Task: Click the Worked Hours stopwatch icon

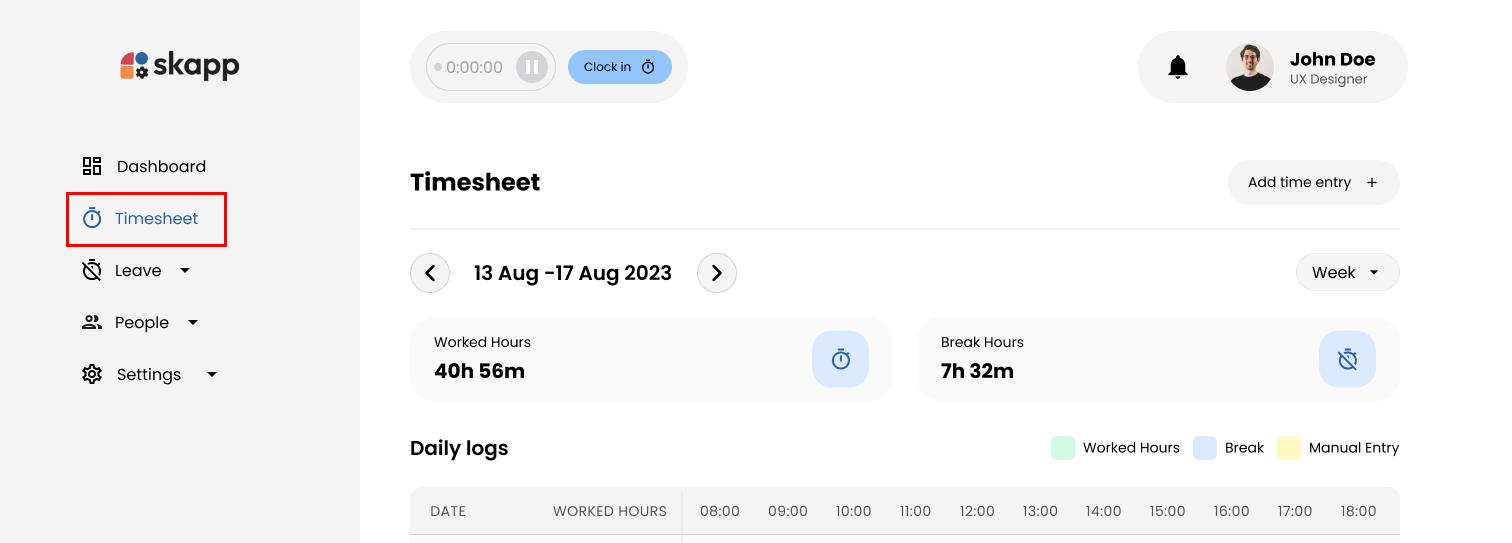Action: pos(841,359)
